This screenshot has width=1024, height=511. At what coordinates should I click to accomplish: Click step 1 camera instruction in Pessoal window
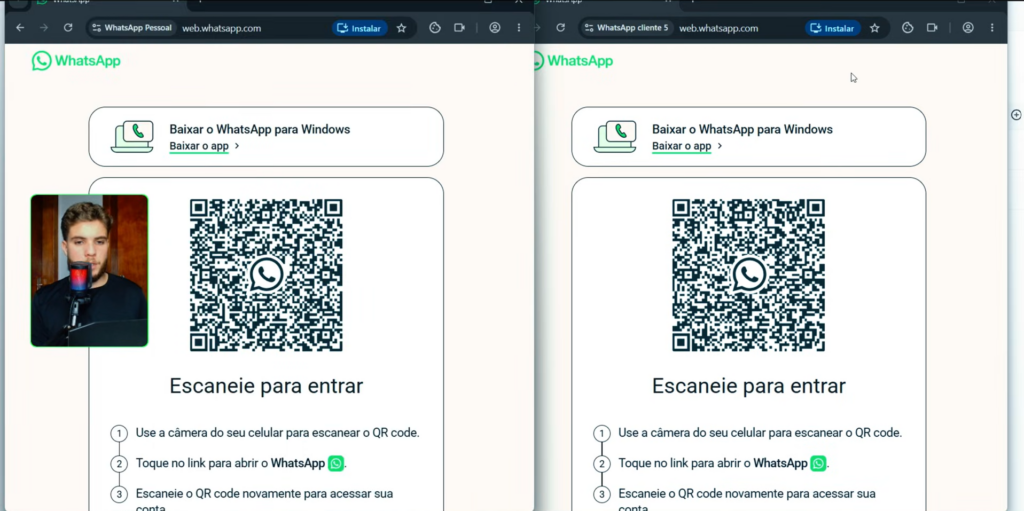pyautogui.click(x=278, y=433)
